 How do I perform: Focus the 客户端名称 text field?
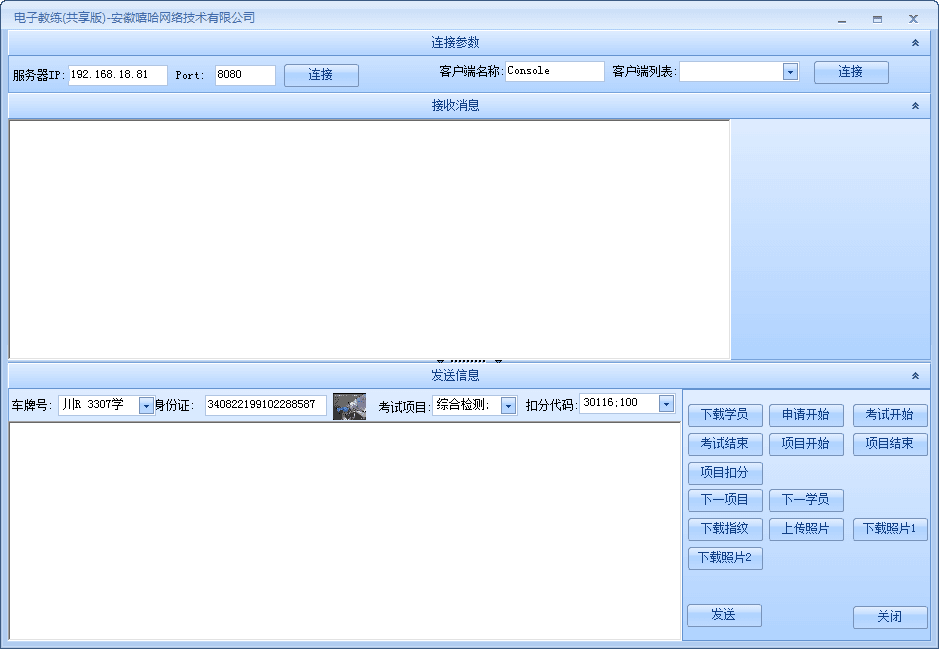[554, 72]
